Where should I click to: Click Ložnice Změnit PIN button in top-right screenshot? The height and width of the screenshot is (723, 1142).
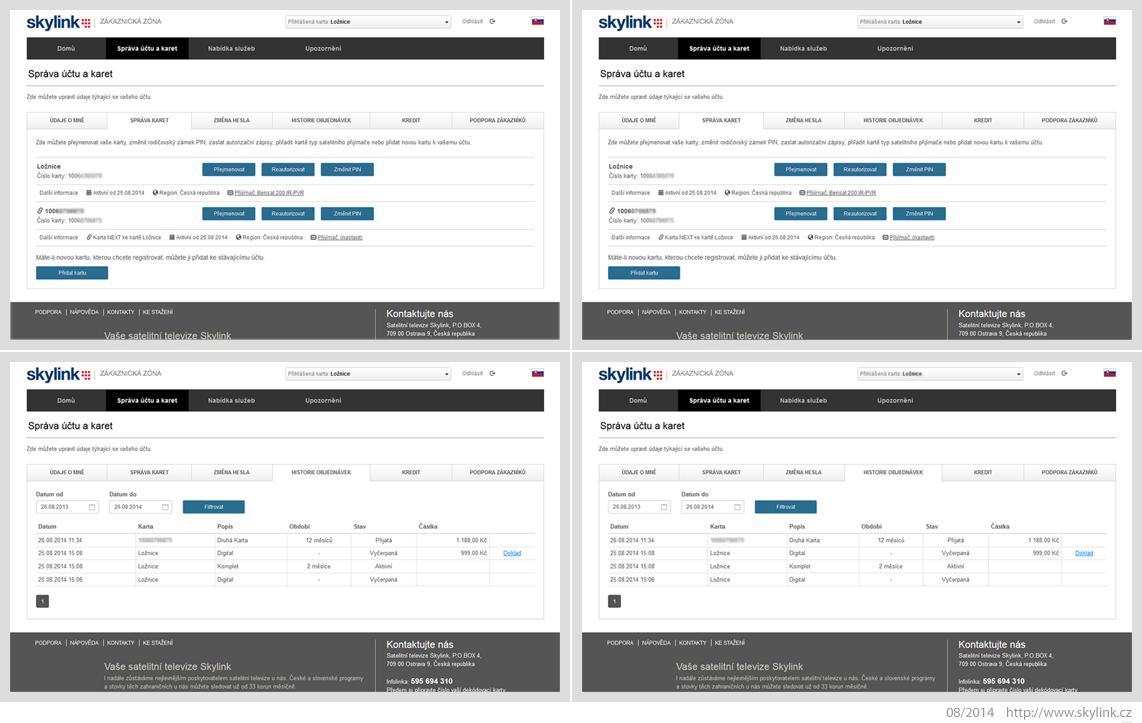[919, 170]
